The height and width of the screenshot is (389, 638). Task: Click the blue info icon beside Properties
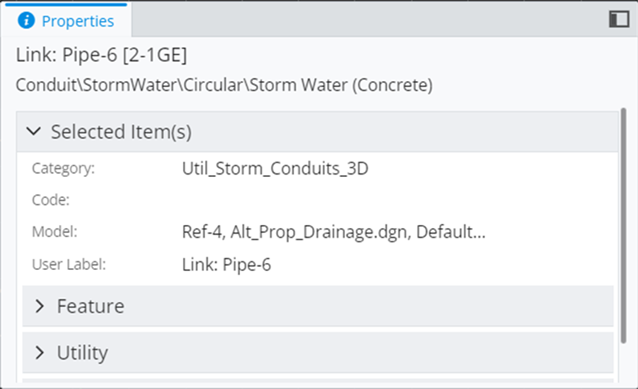[x=26, y=20]
